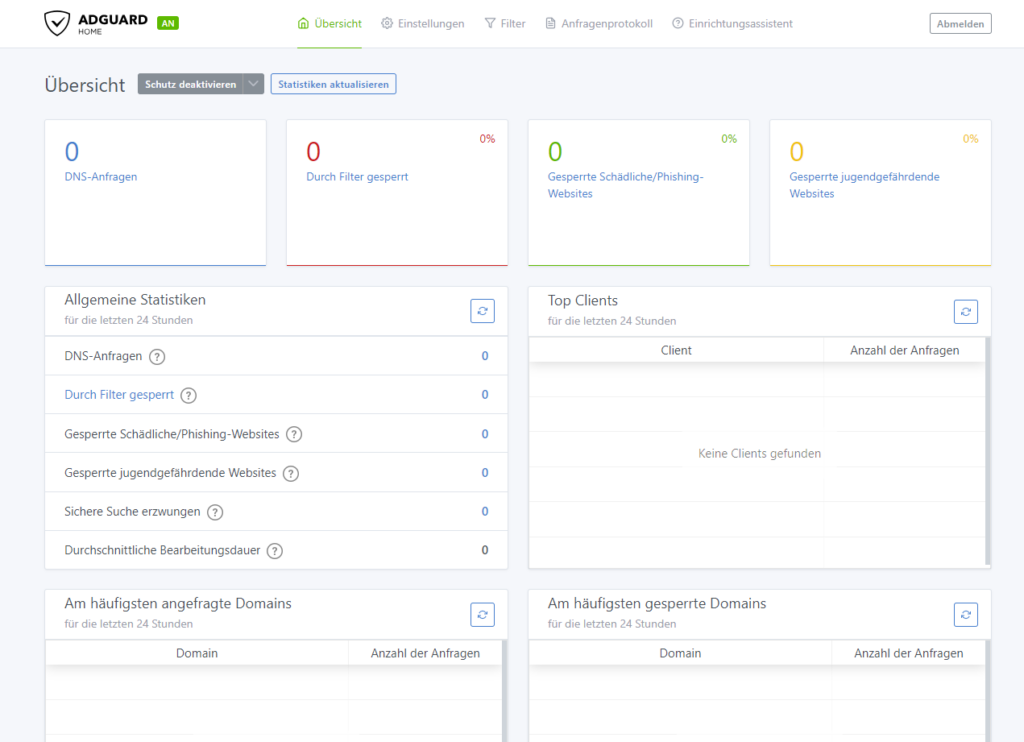Click the yellow 0 on the parental card
The image size is (1024, 742).
click(x=797, y=152)
